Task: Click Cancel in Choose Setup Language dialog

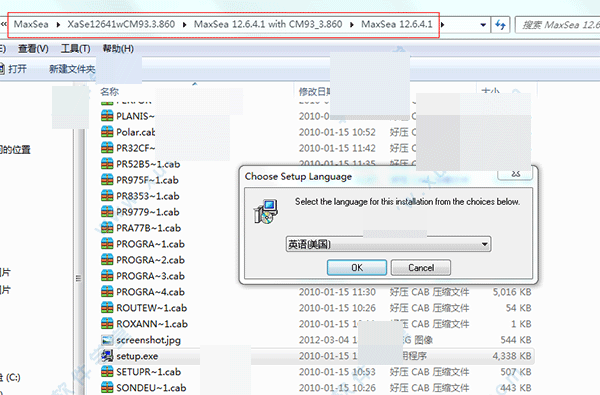Action: click(x=421, y=268)
